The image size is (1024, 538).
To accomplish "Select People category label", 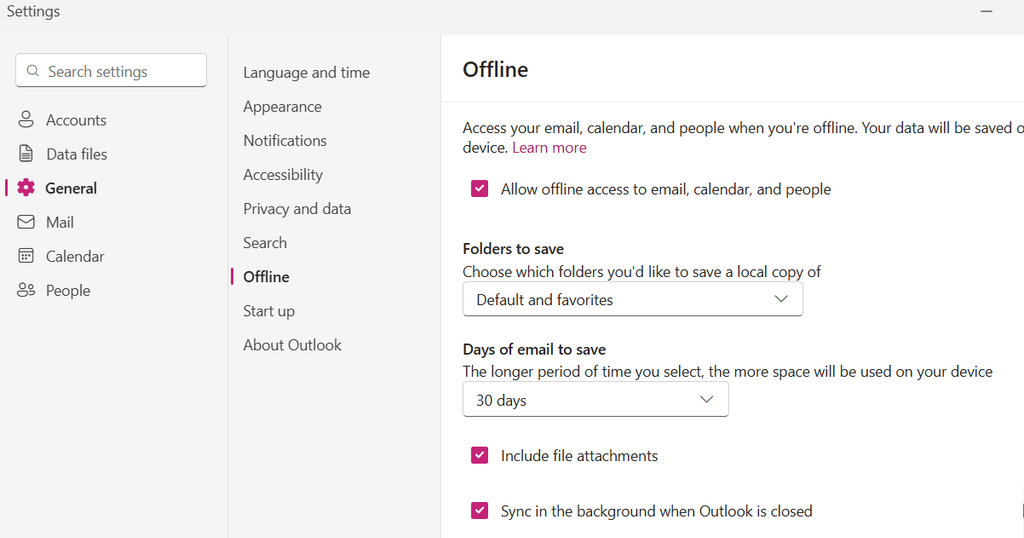I will point(68,291).
